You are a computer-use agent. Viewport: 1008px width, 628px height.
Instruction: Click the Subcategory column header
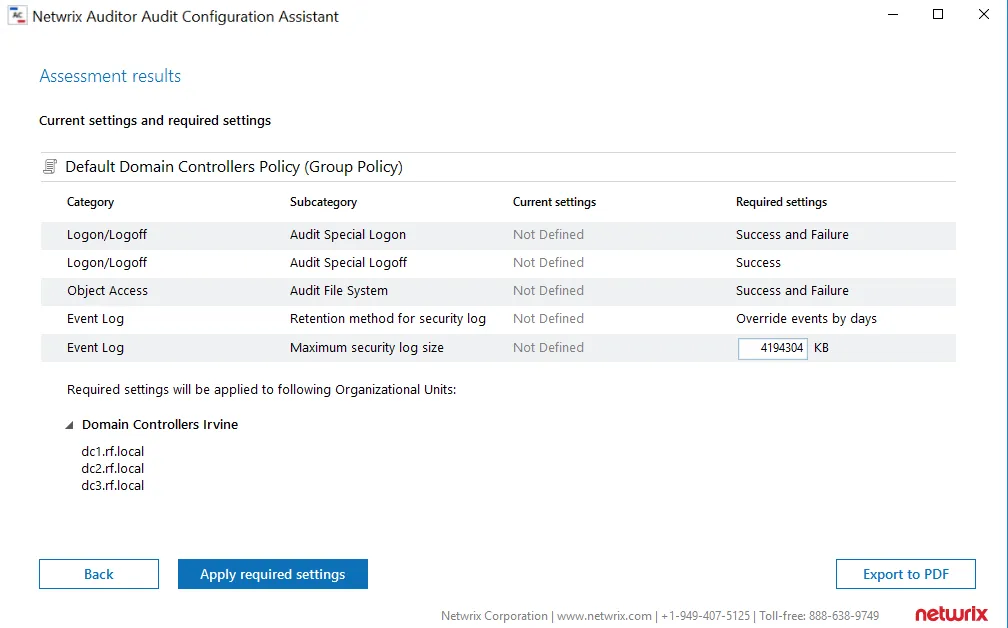tap(323, 202)
